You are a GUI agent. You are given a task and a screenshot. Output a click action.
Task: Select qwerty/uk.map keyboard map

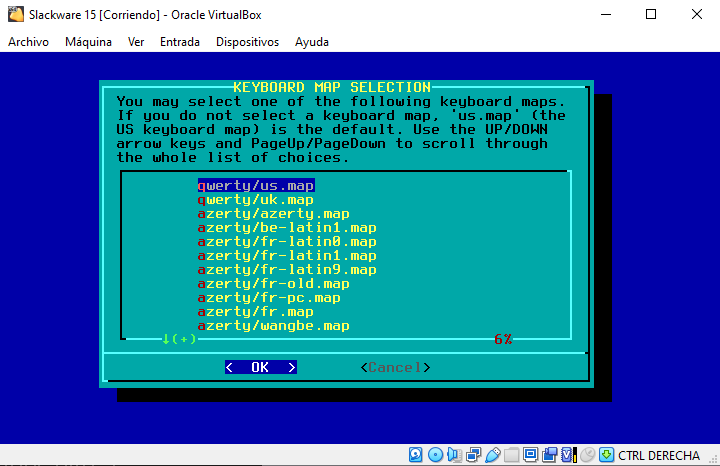click(x=256, y=200)
